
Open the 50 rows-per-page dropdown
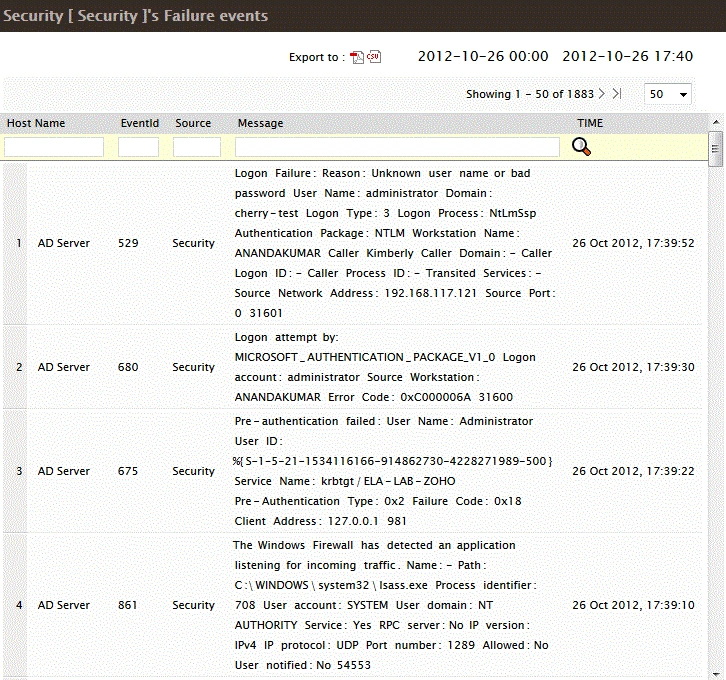668,94
